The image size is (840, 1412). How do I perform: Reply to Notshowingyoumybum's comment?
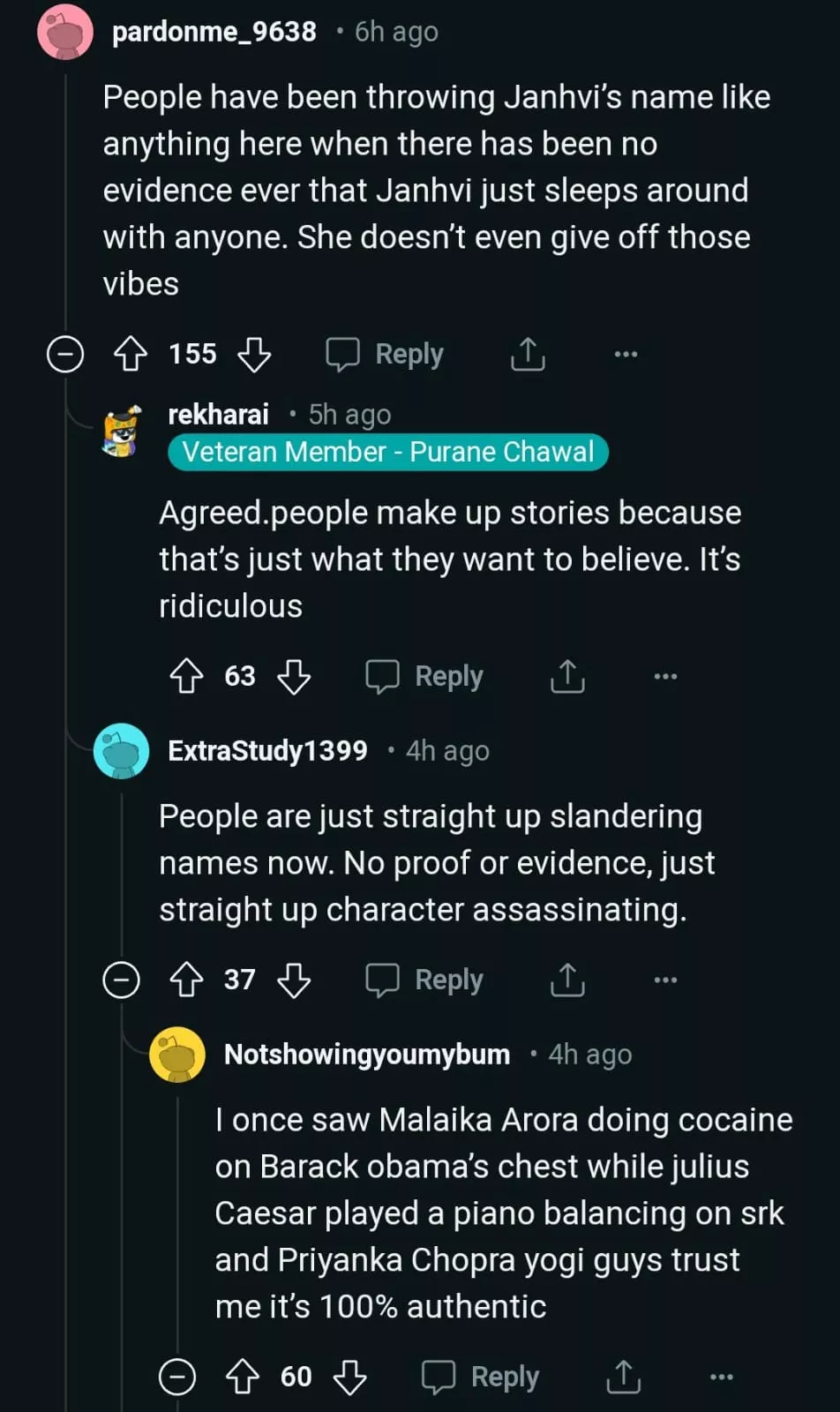pos(481,1377)
